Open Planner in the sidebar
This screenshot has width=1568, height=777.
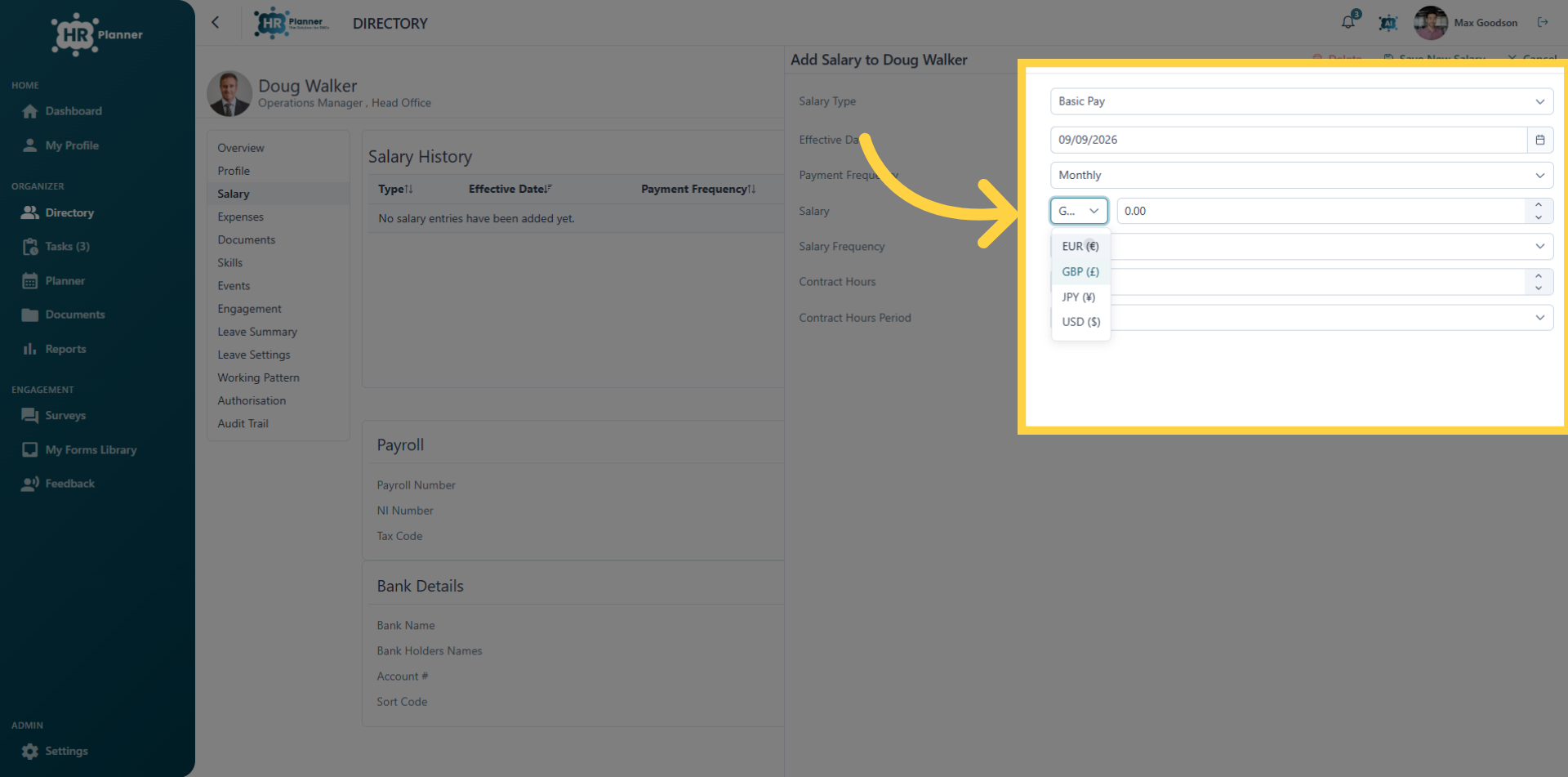(65, 281)
